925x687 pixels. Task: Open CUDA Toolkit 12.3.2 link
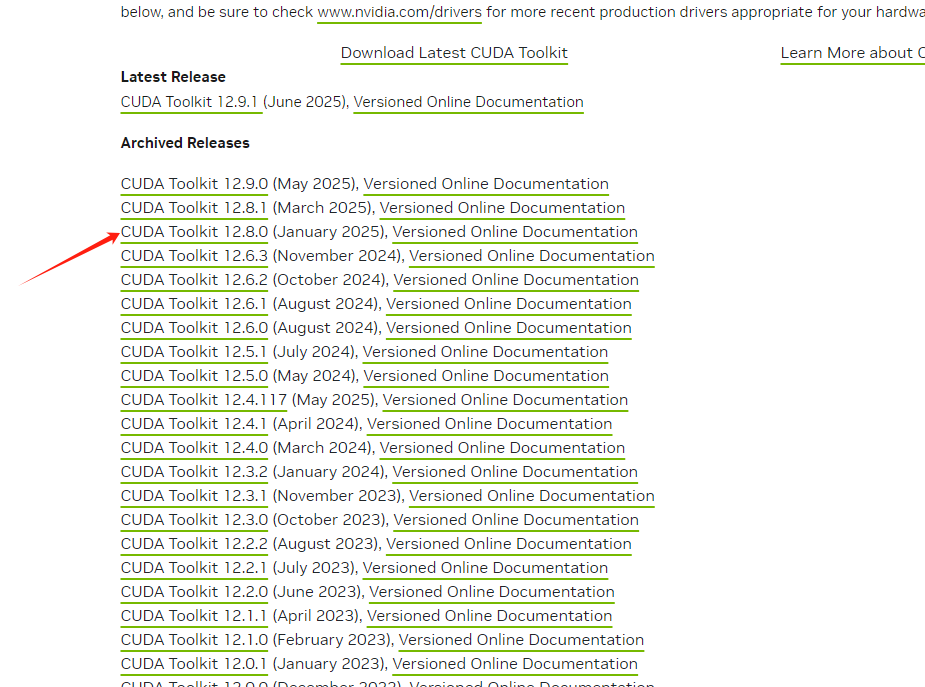(194, 472)
